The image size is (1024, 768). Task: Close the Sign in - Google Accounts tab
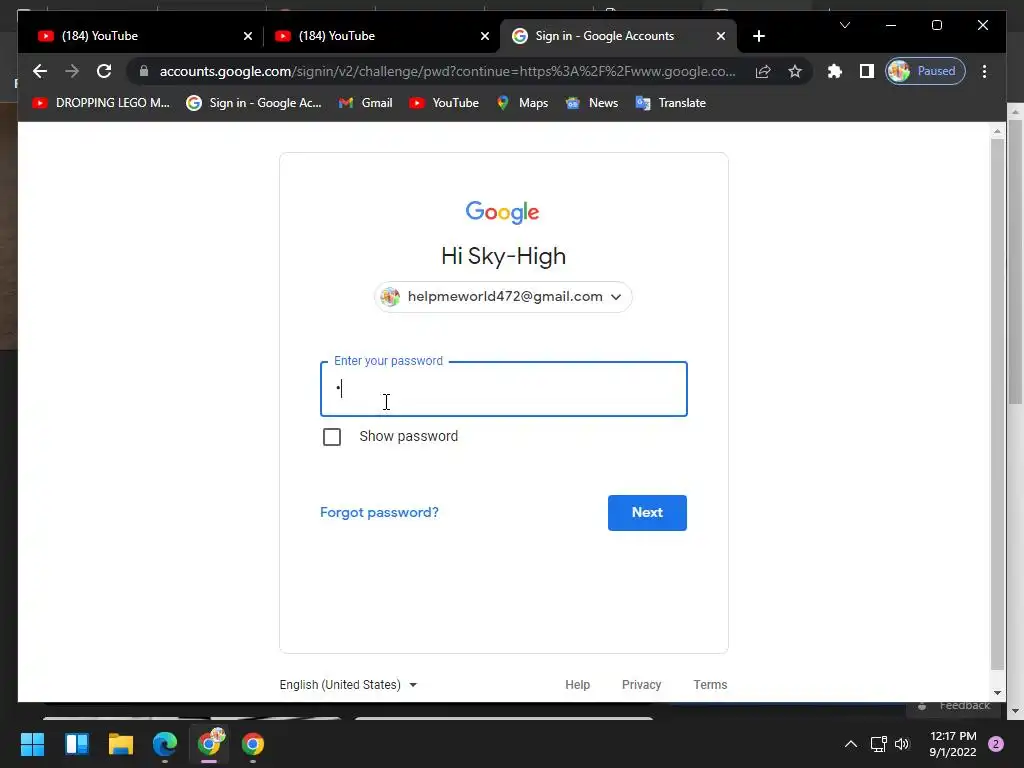click(720, 36)
